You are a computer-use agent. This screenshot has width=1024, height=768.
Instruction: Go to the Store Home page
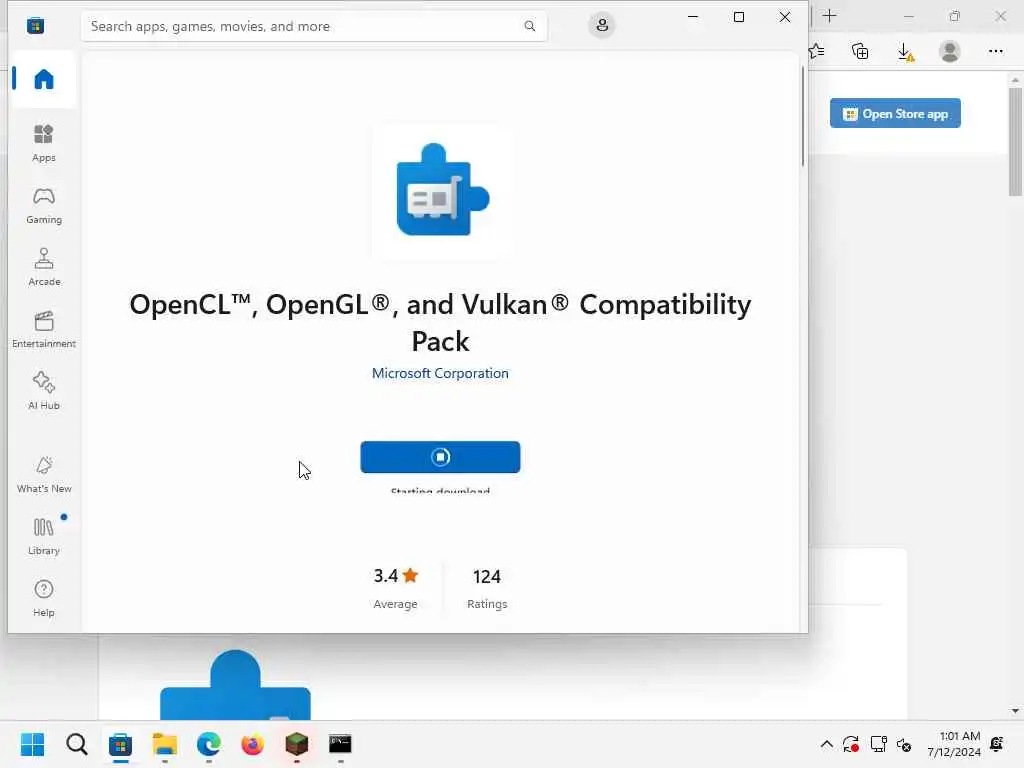pos(44,79)
